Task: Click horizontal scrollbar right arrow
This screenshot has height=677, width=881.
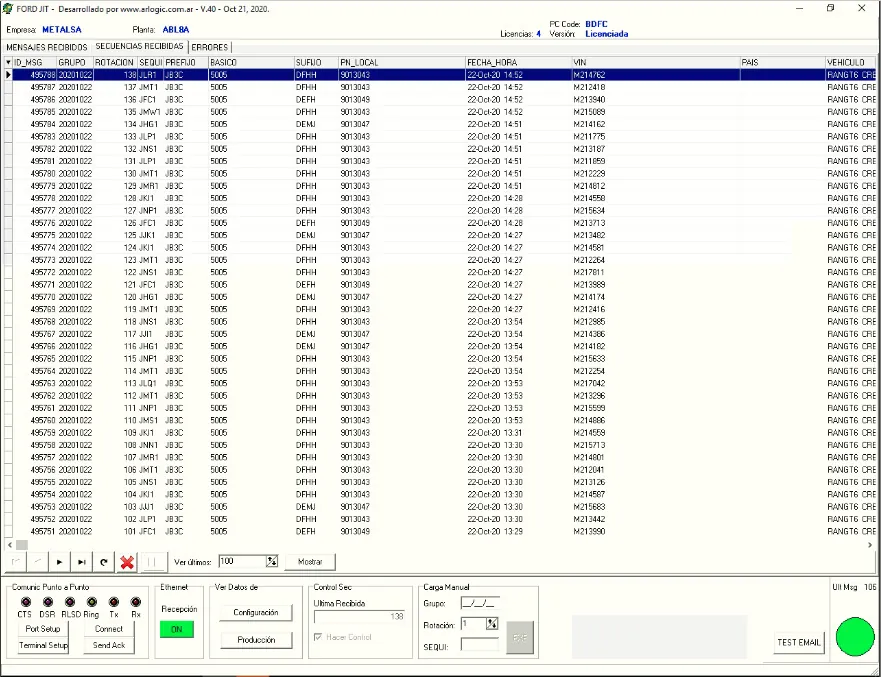Action: tap(870, 545)
